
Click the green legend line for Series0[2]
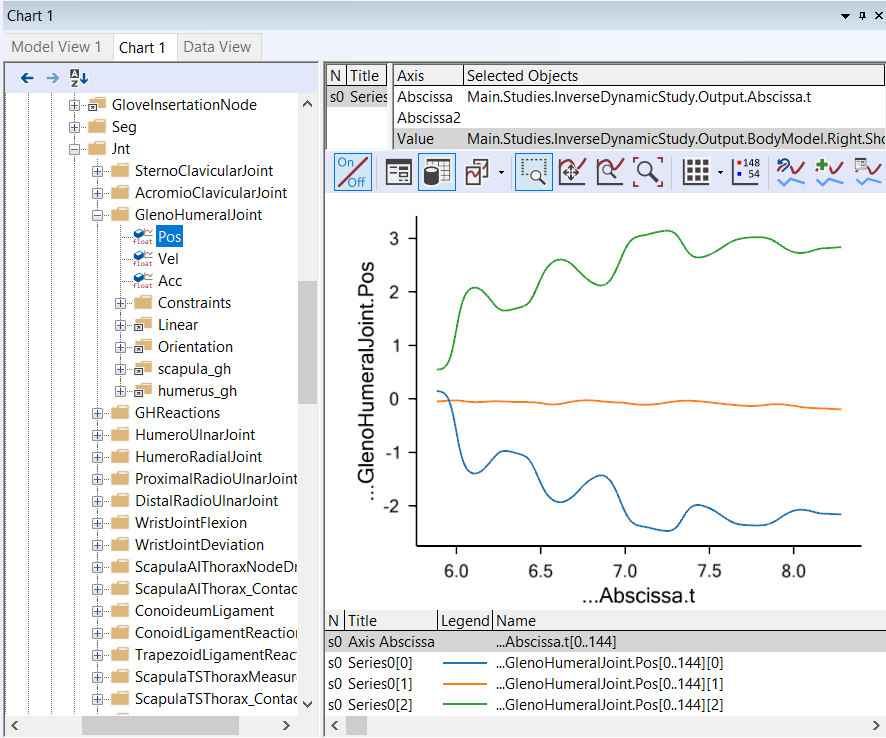click(464, 705)
